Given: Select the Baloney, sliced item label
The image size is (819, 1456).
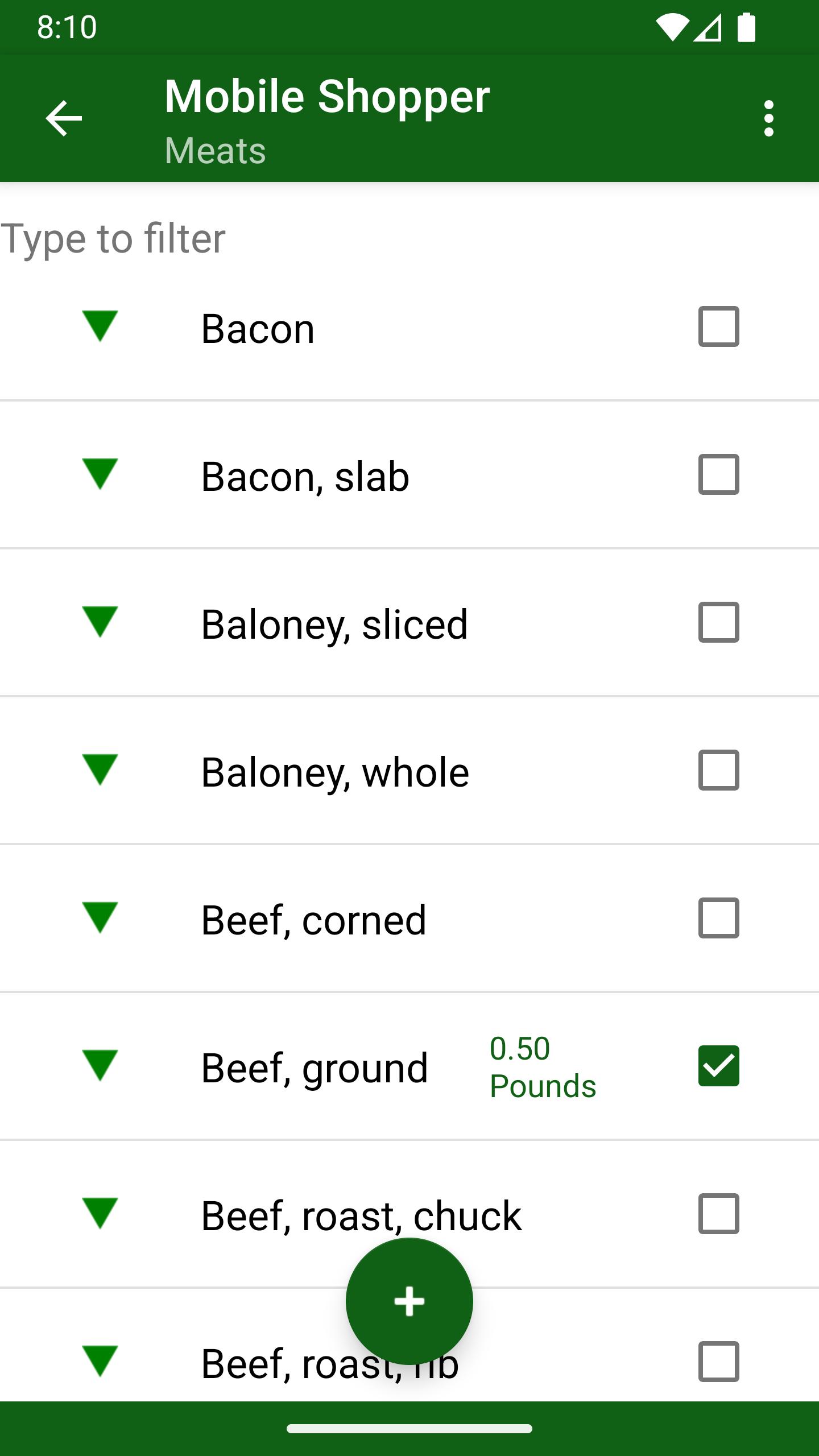Looking at the screenshot, I should pos(334,624).
